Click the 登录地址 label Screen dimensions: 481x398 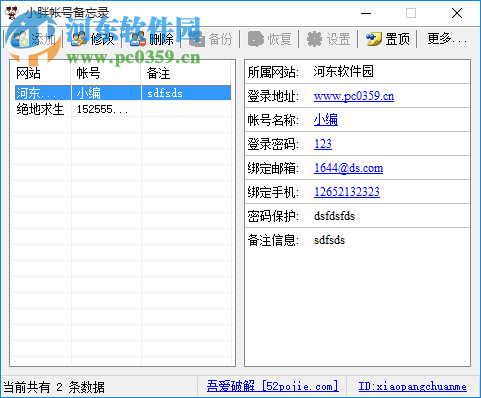click(273, 96)
